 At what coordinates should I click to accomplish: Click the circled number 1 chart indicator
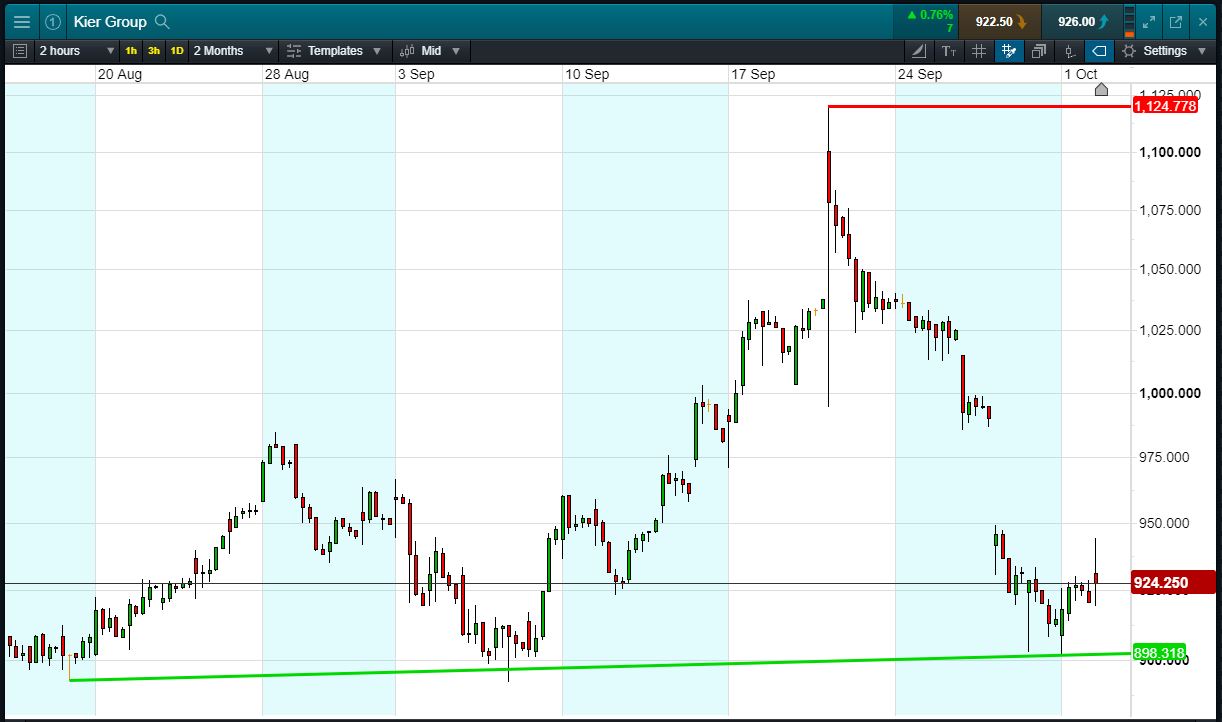pyautogui.click(x=53, y=21)
